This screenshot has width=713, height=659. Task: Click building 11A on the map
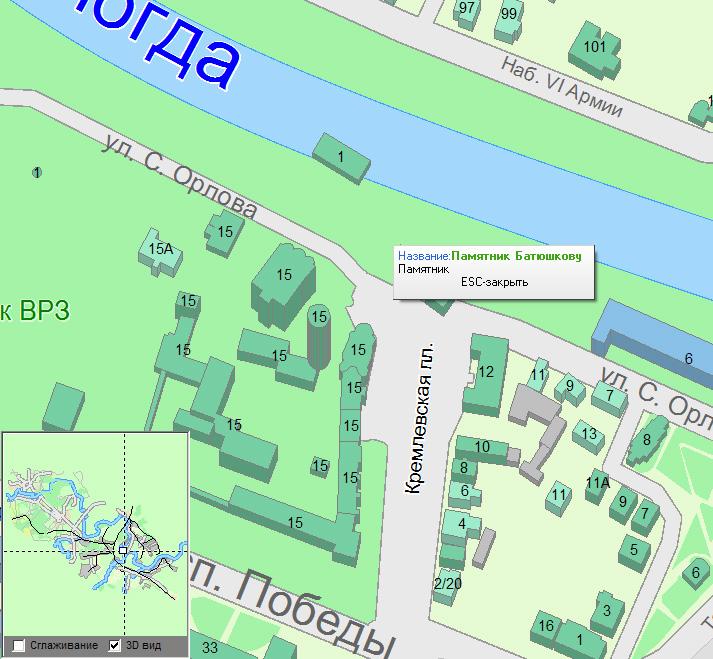click(x=597, y=483)
